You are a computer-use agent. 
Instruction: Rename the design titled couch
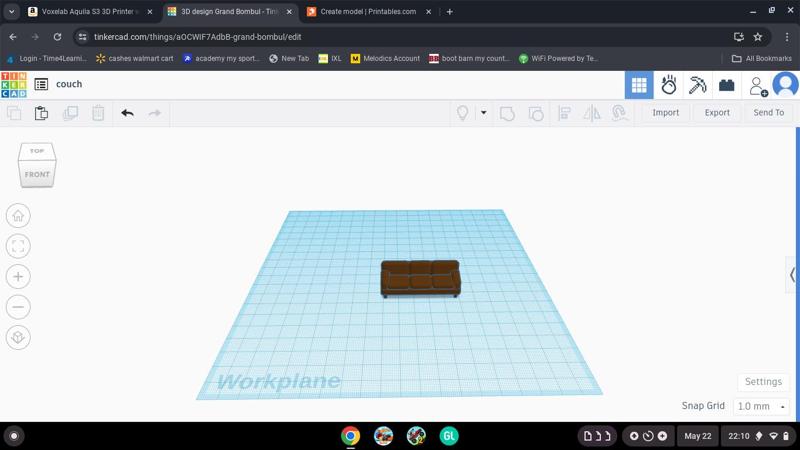[x=69, y=84]
